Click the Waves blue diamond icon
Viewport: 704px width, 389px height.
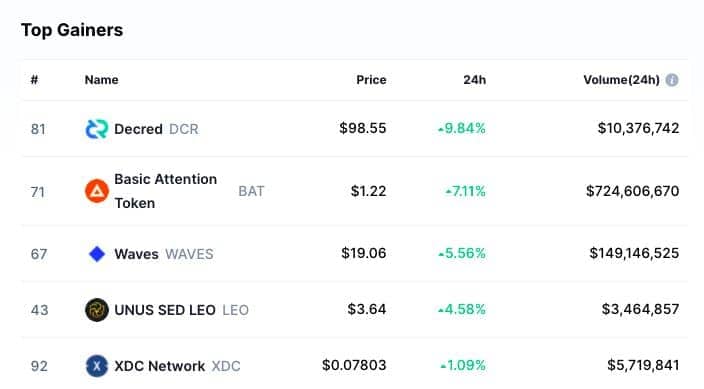pos(97,254)
